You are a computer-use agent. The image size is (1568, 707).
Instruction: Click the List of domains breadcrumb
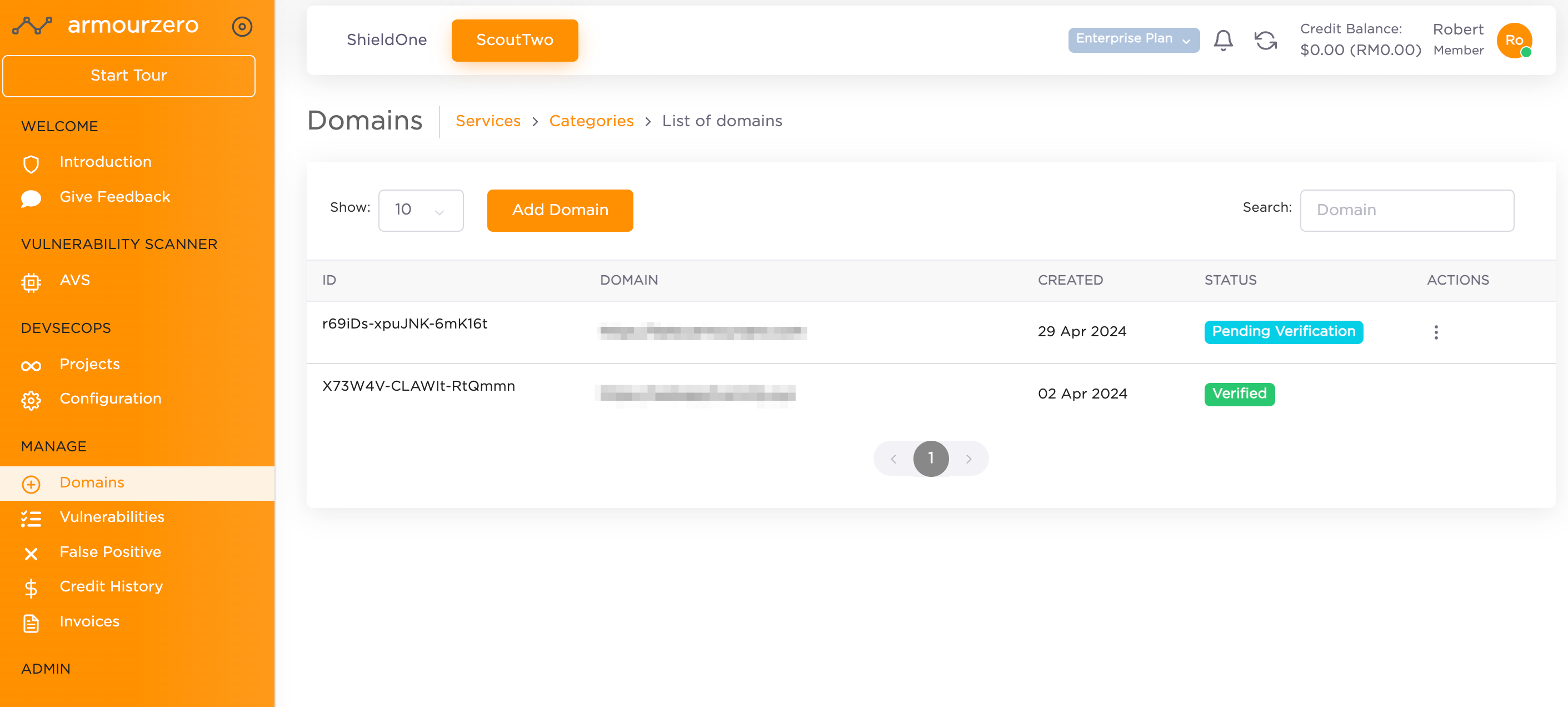722,121
